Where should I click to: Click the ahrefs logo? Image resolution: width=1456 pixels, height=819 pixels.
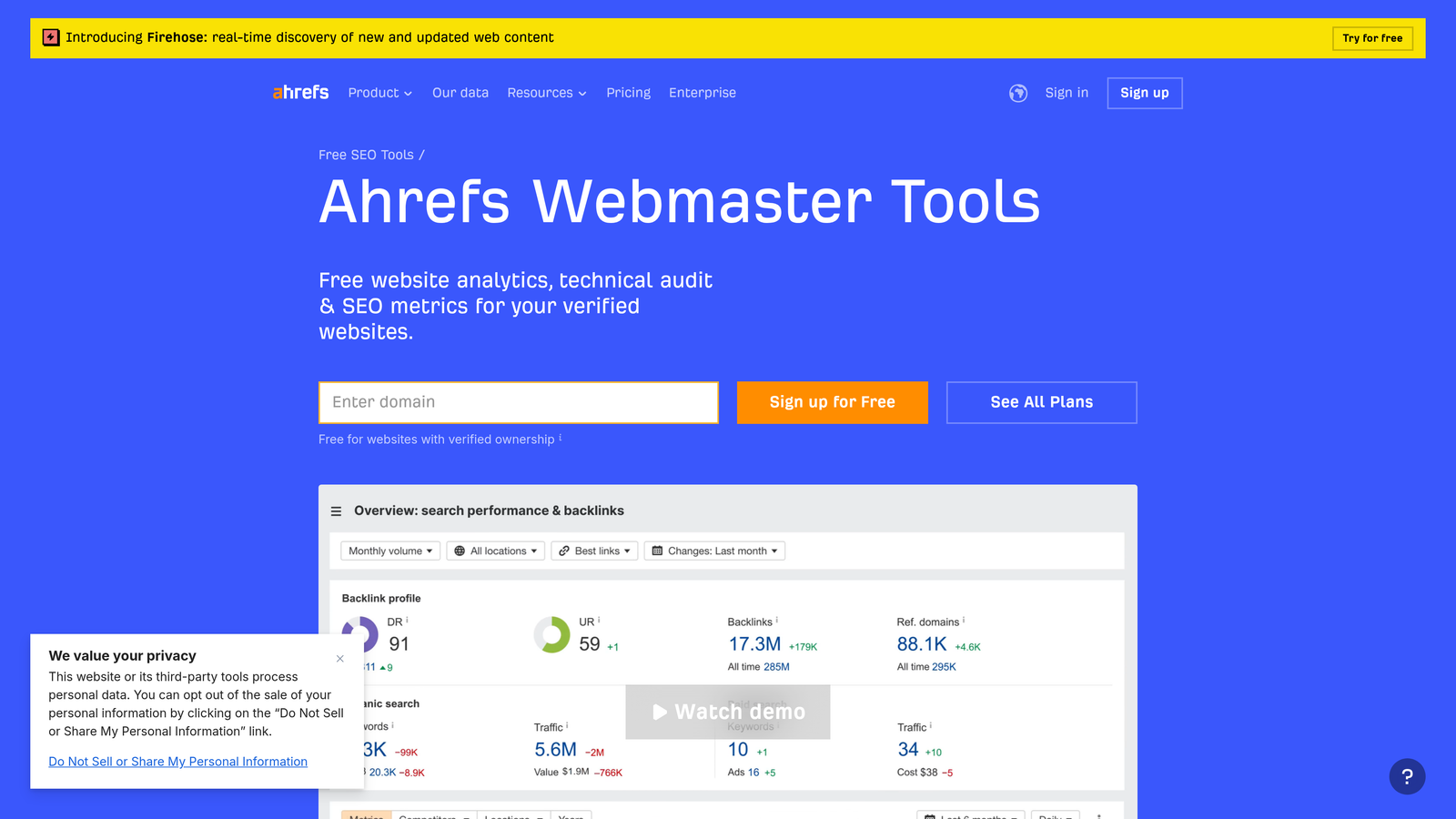pyautogui.click(x=299, y=92)
